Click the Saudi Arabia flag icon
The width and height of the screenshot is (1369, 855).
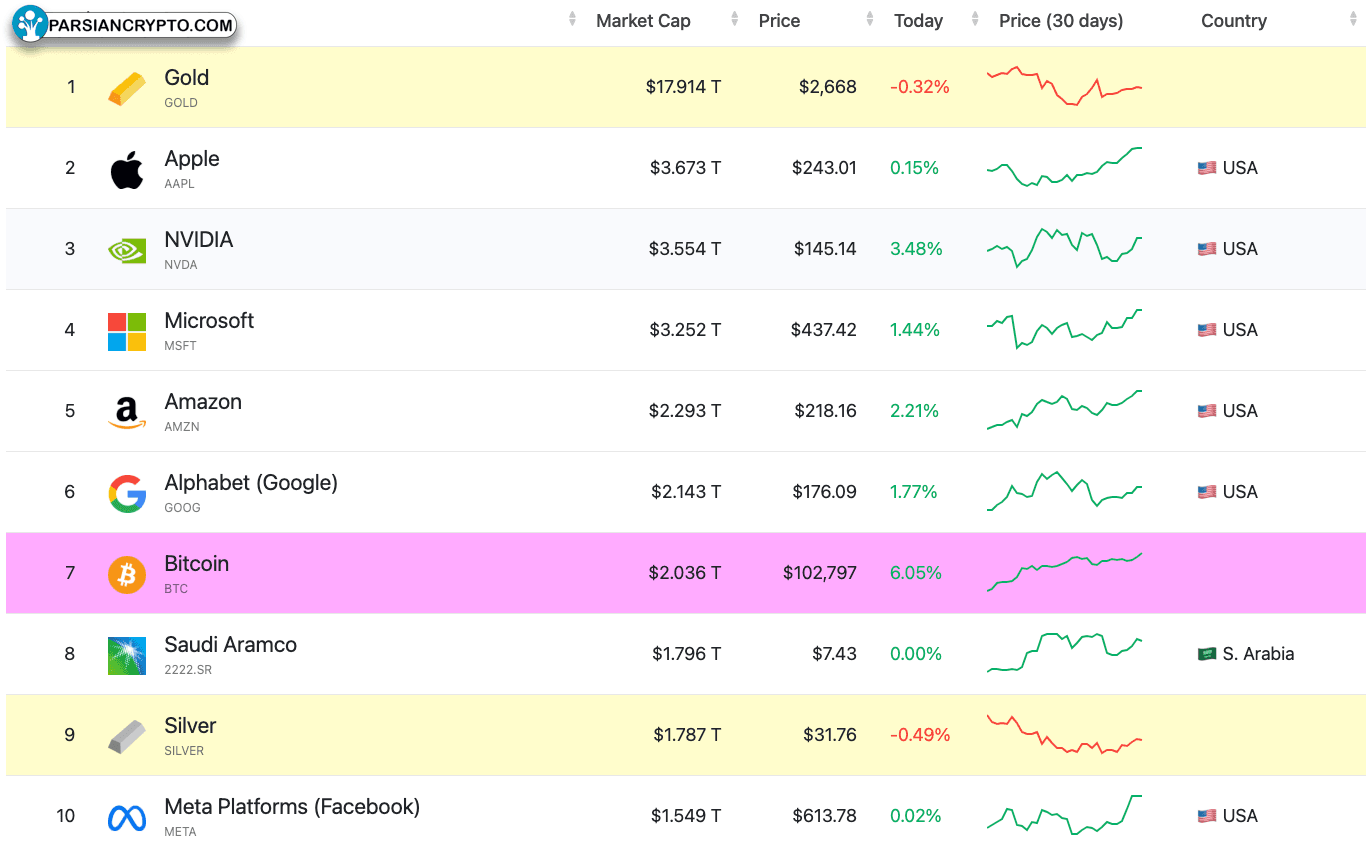1207,654
